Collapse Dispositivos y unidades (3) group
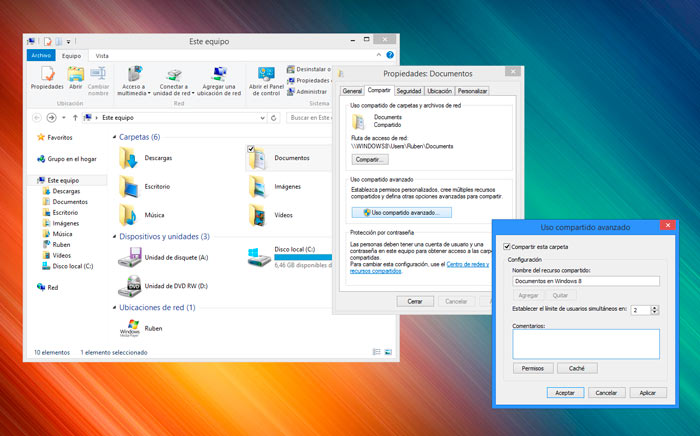 [114, 237]
